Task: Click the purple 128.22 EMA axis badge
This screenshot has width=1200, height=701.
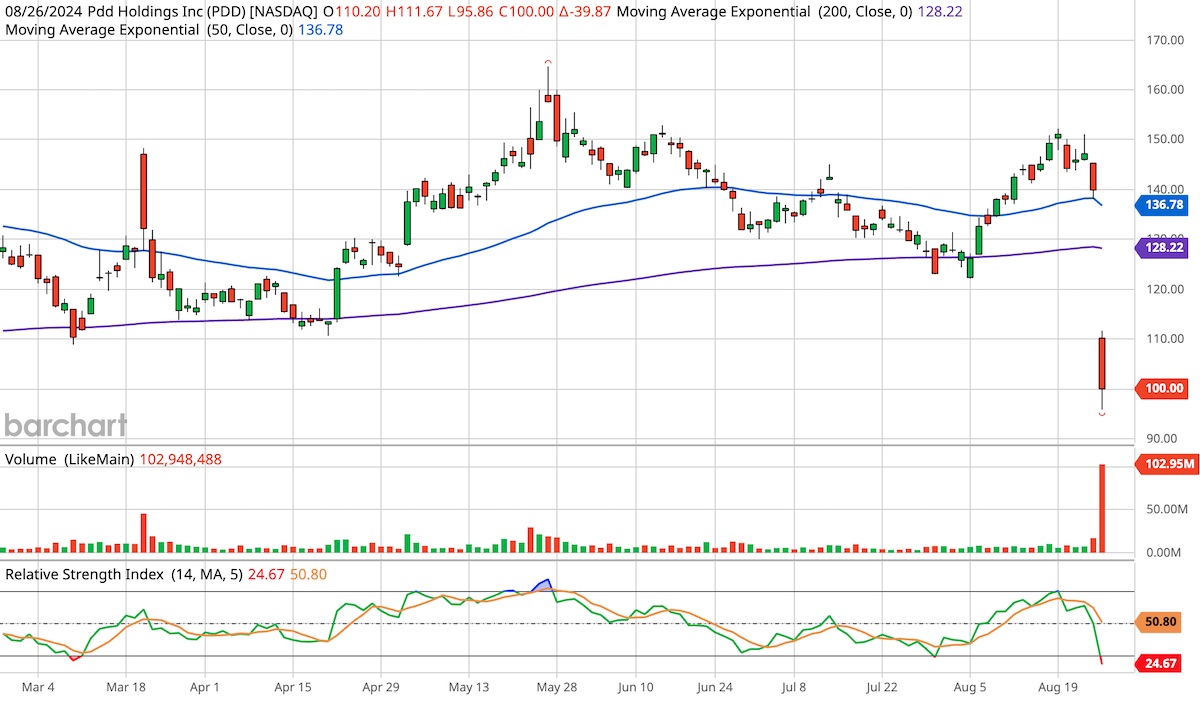Action: click(x=1163, y=247)
